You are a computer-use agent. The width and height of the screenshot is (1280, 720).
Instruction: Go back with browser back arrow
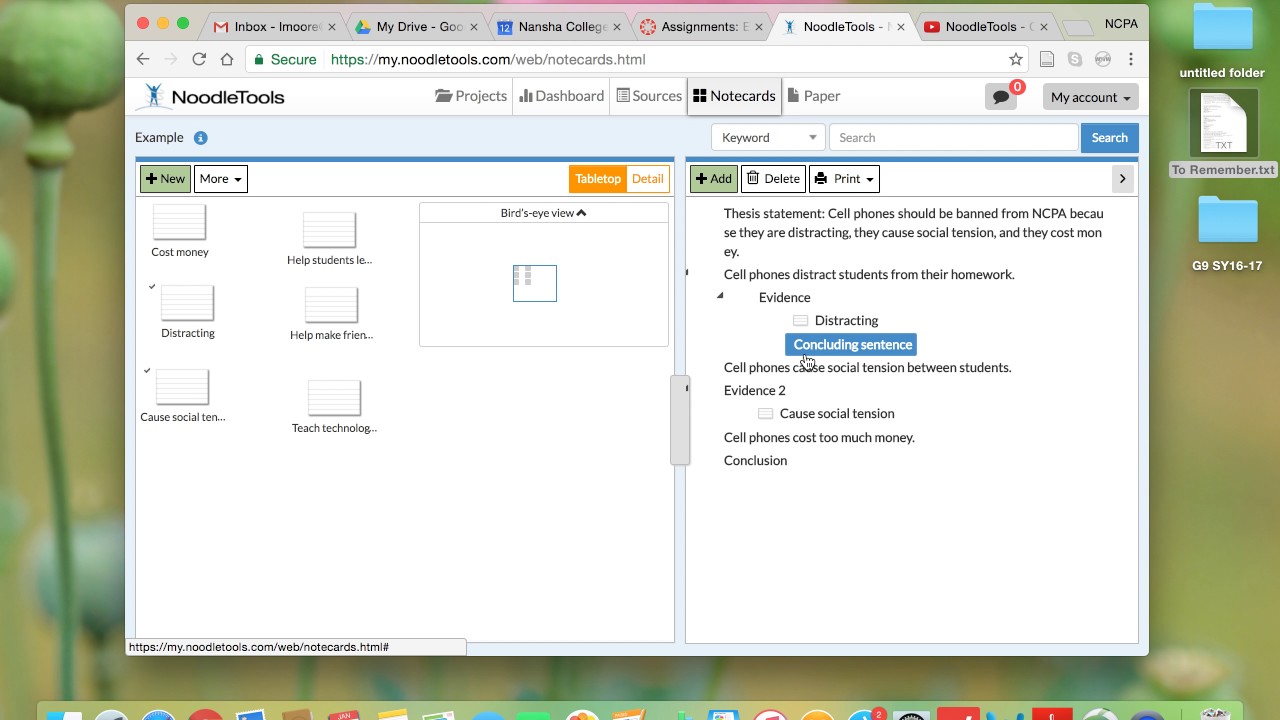click(143, 59)
